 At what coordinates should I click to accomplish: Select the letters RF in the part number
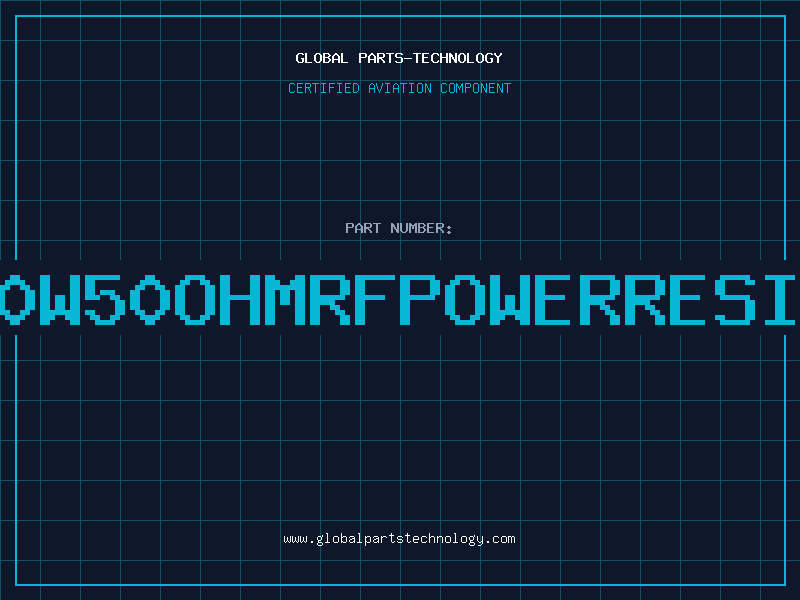click(x=353, y=299)
